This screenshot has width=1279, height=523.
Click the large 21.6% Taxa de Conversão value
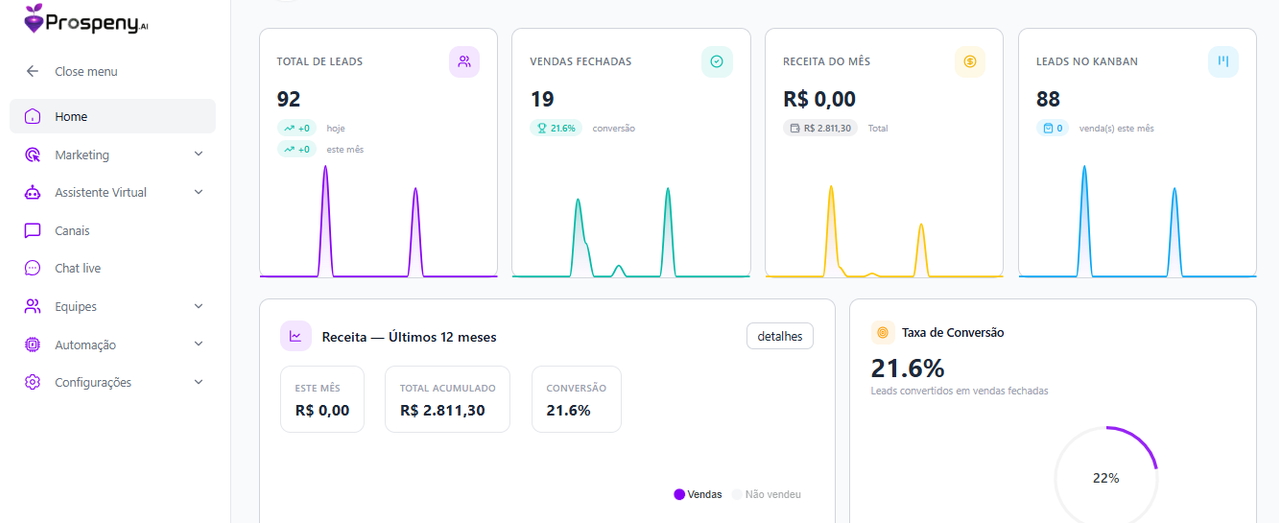coord(908,368)
